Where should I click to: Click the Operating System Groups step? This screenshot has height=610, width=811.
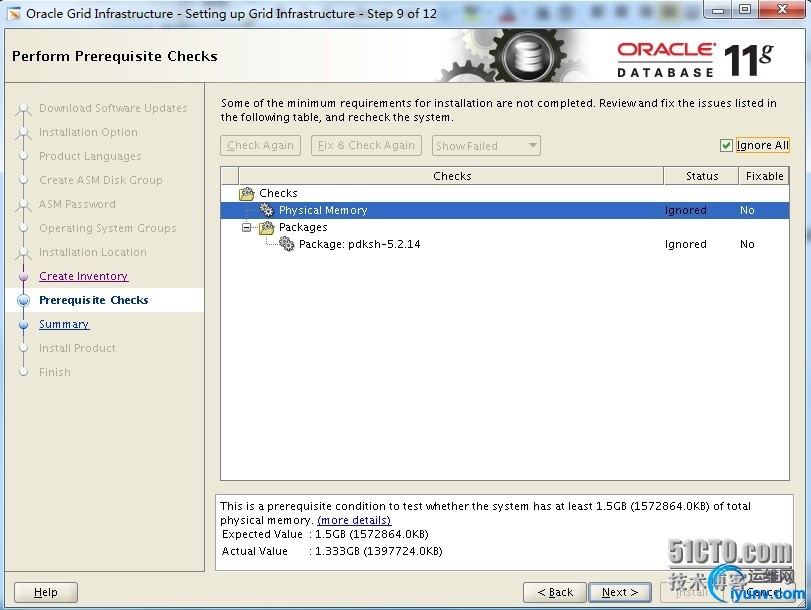[x=108, y=228]
